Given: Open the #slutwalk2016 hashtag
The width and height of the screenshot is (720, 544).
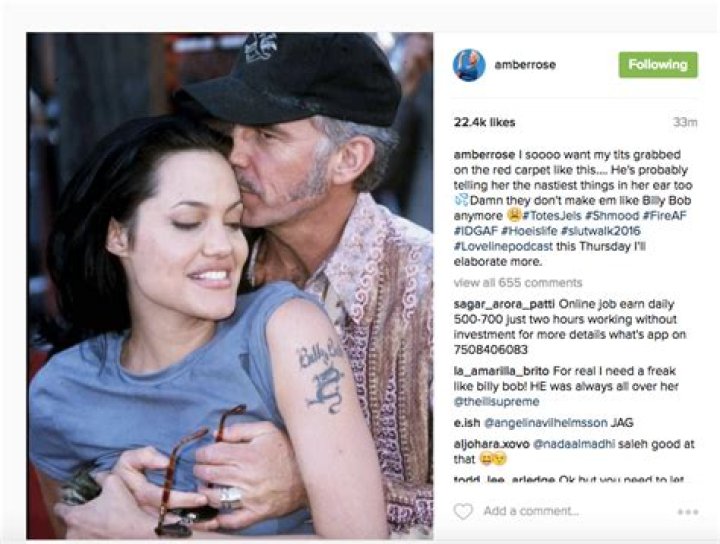Looking at the screenshot, I should pyautogui.click(x=601, y=230).
